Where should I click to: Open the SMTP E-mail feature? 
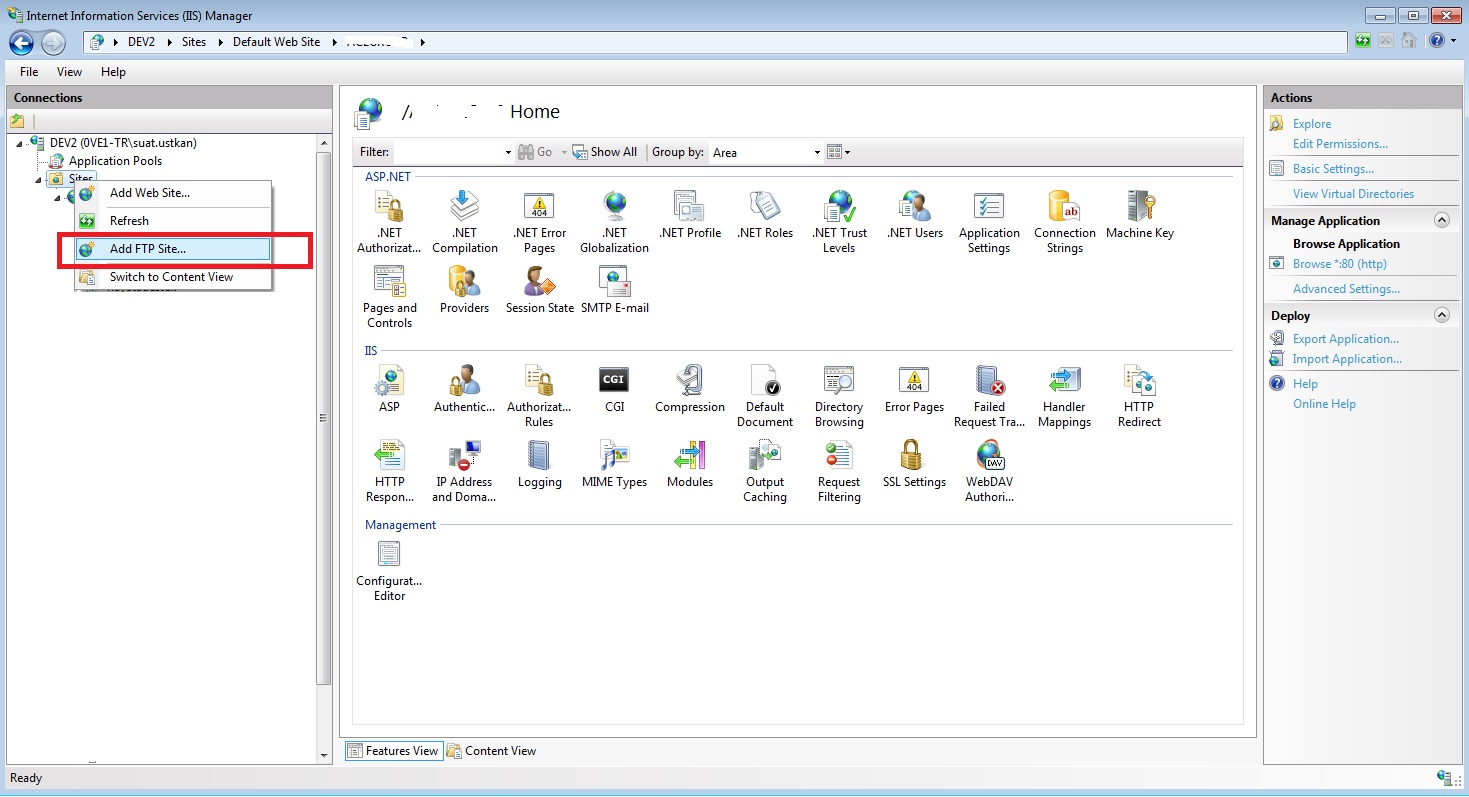coord(615,290)
